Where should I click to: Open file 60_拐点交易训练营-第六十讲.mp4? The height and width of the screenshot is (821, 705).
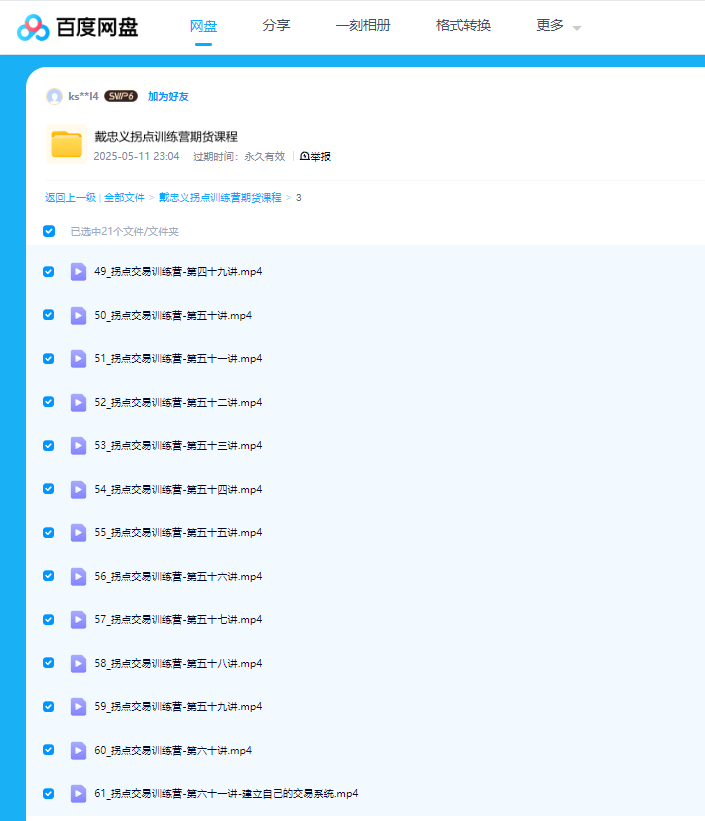[173, 750]
